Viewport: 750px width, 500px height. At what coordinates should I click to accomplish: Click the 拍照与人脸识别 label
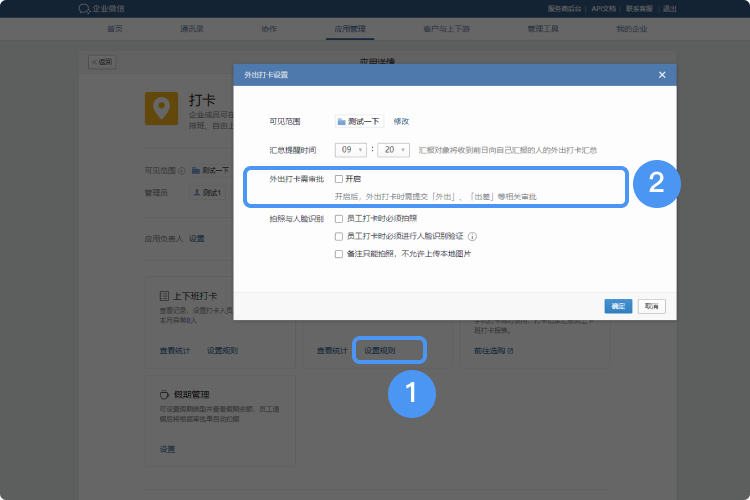point(297,219)
